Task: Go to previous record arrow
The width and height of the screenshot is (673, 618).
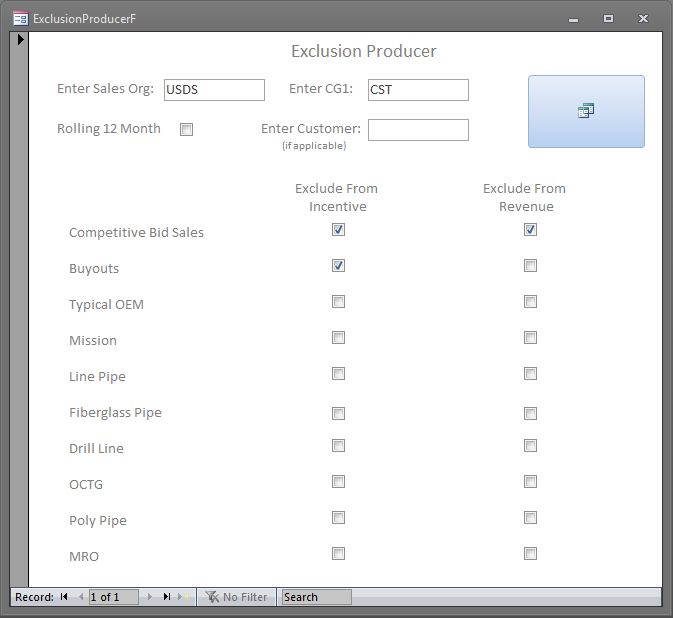Action: pyautogui.click(x=80, y=597)
